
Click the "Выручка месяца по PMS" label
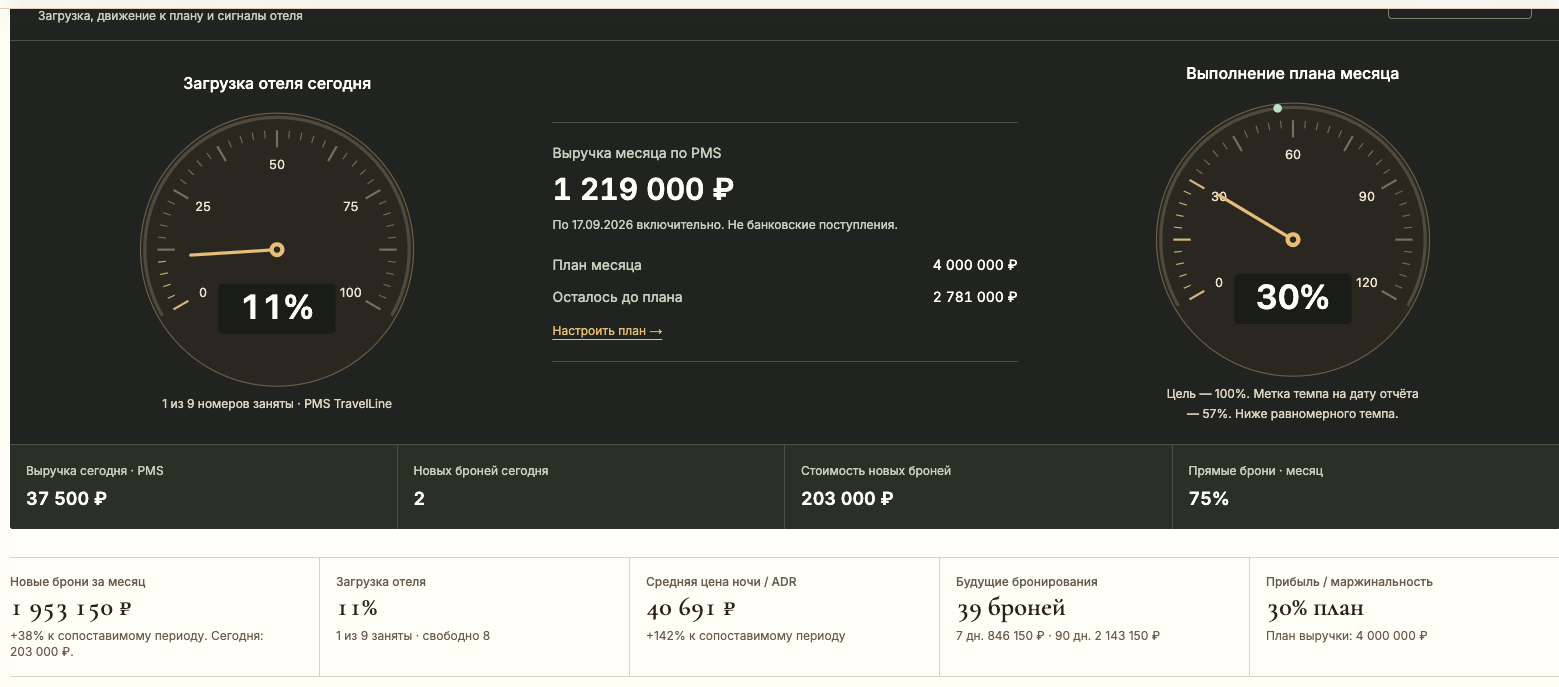[637, 153]
